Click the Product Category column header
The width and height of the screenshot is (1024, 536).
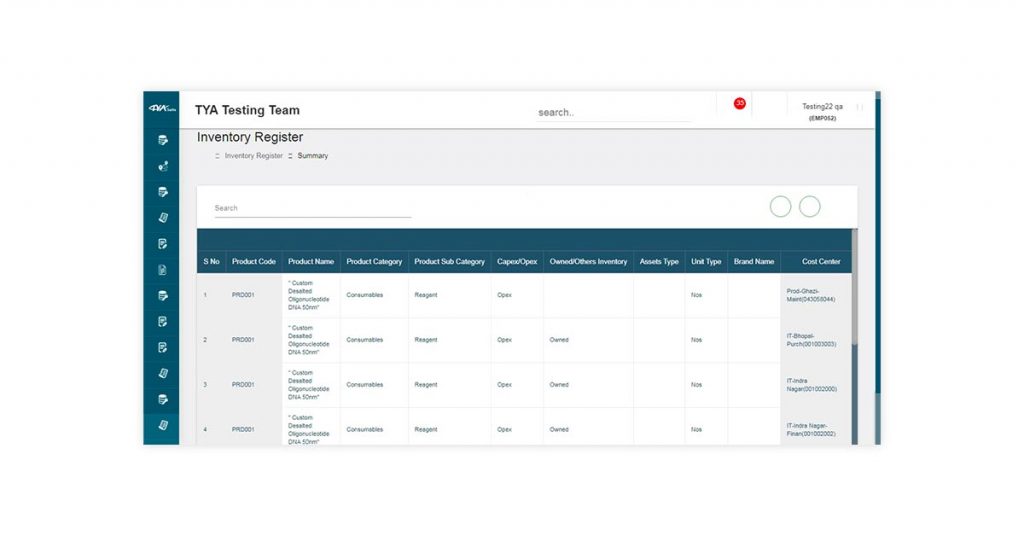(x=374, y=262)
